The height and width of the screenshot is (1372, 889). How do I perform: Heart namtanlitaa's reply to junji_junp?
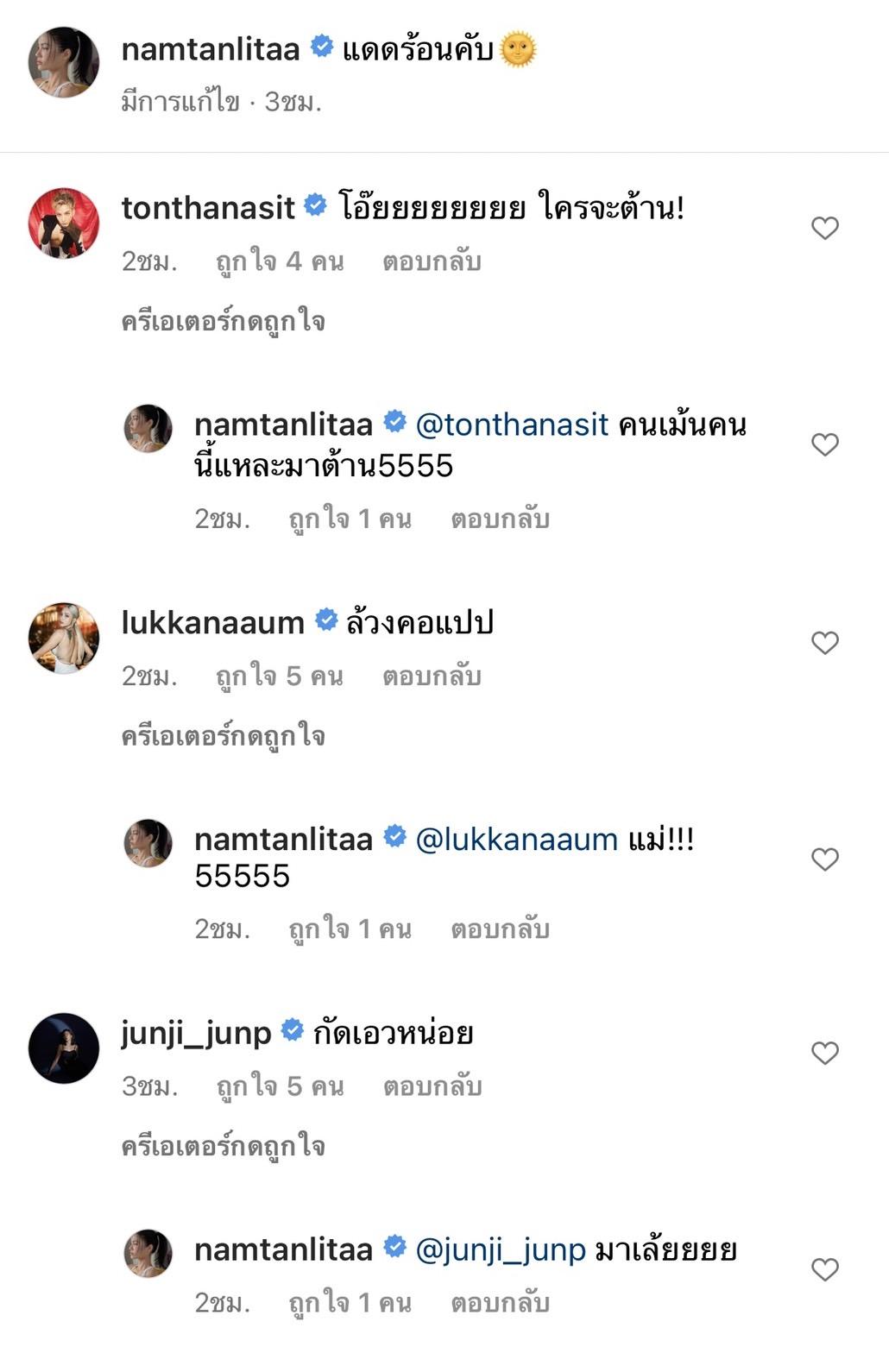point(825,1269)
